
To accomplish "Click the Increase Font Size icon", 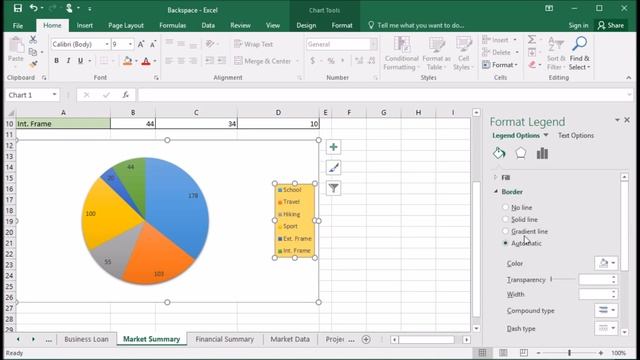I will (141, 44).
